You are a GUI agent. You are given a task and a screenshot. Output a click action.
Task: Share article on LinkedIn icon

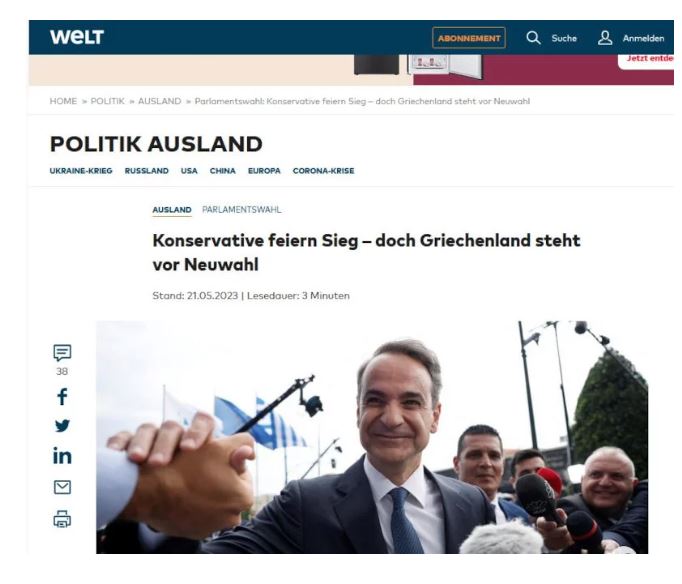click(62, 456)
